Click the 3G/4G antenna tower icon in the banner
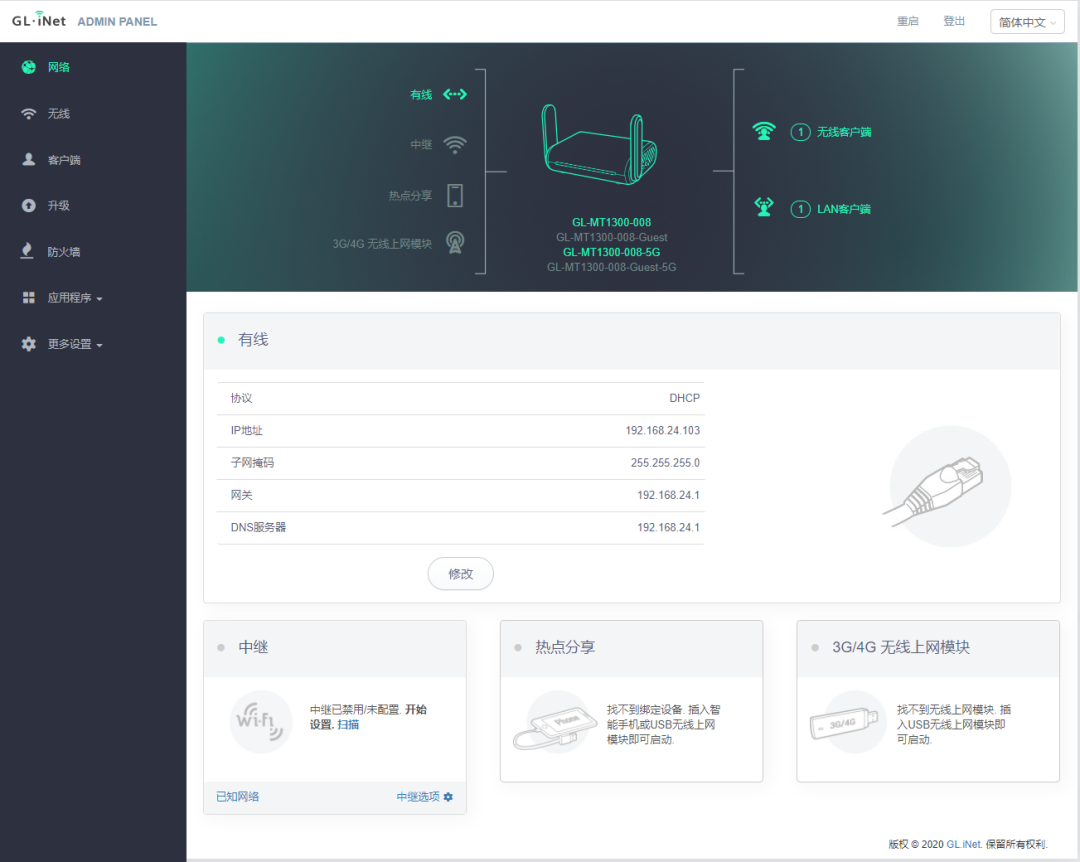 (455, 243)
